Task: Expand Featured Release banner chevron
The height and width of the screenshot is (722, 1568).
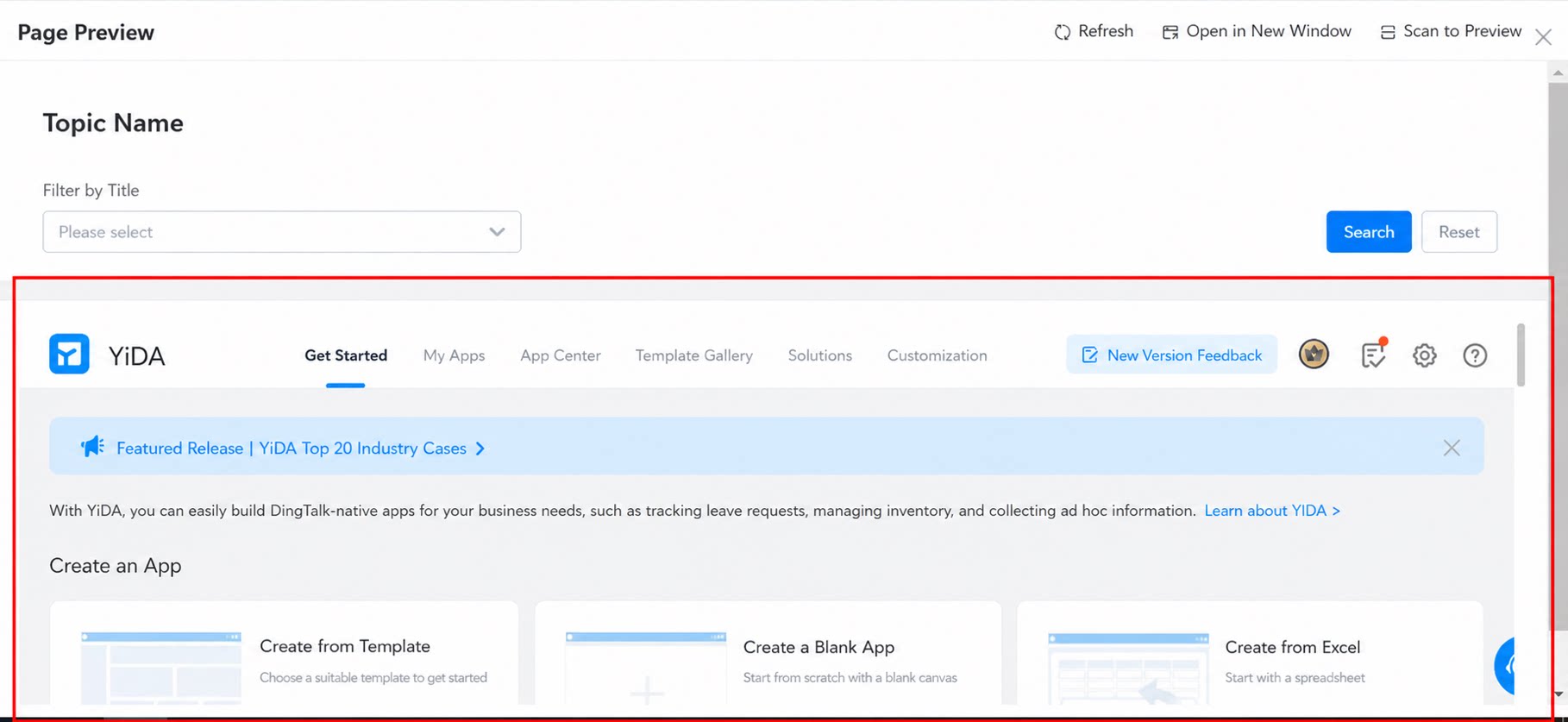Action: pyautogui.click(x=480, y=449)
